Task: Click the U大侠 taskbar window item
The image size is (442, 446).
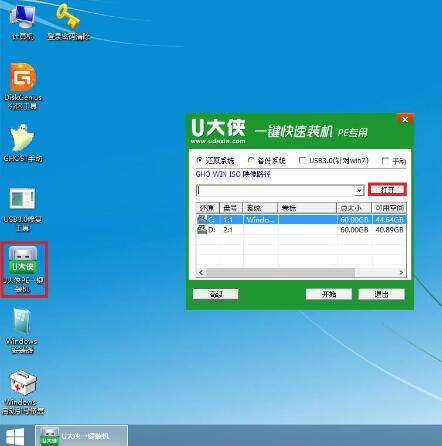Action: point(82,436)
